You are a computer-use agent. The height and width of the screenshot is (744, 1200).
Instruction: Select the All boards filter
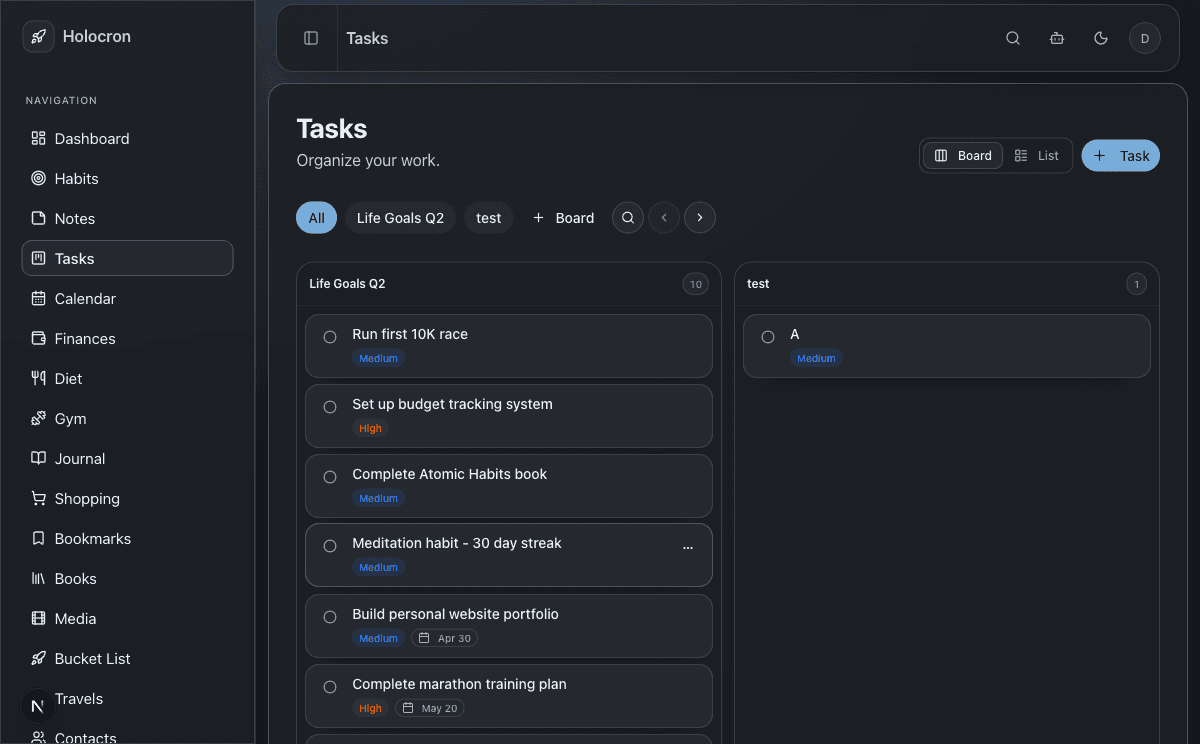(317, 217)
